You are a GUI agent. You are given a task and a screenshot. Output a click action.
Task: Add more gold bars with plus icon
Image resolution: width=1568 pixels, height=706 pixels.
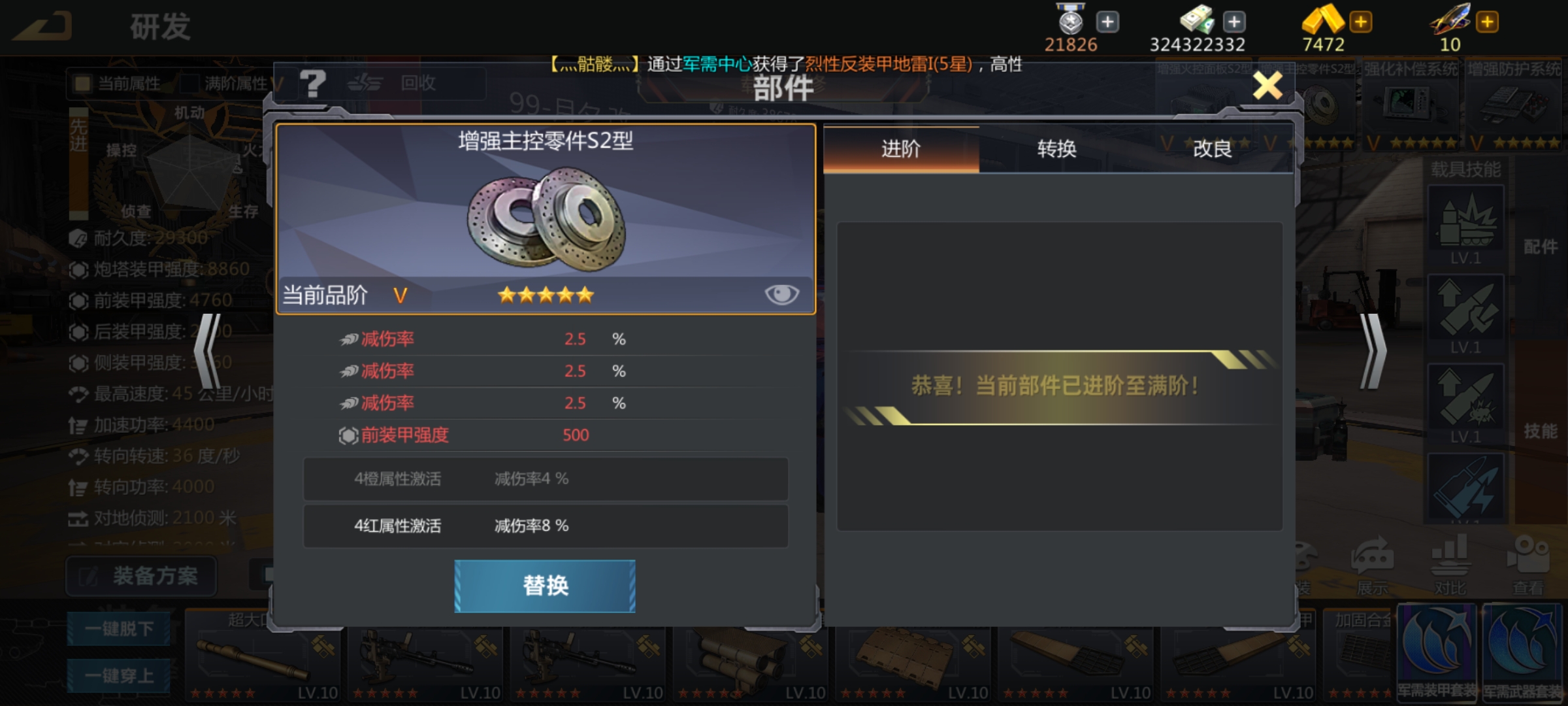coord(1361,22)
